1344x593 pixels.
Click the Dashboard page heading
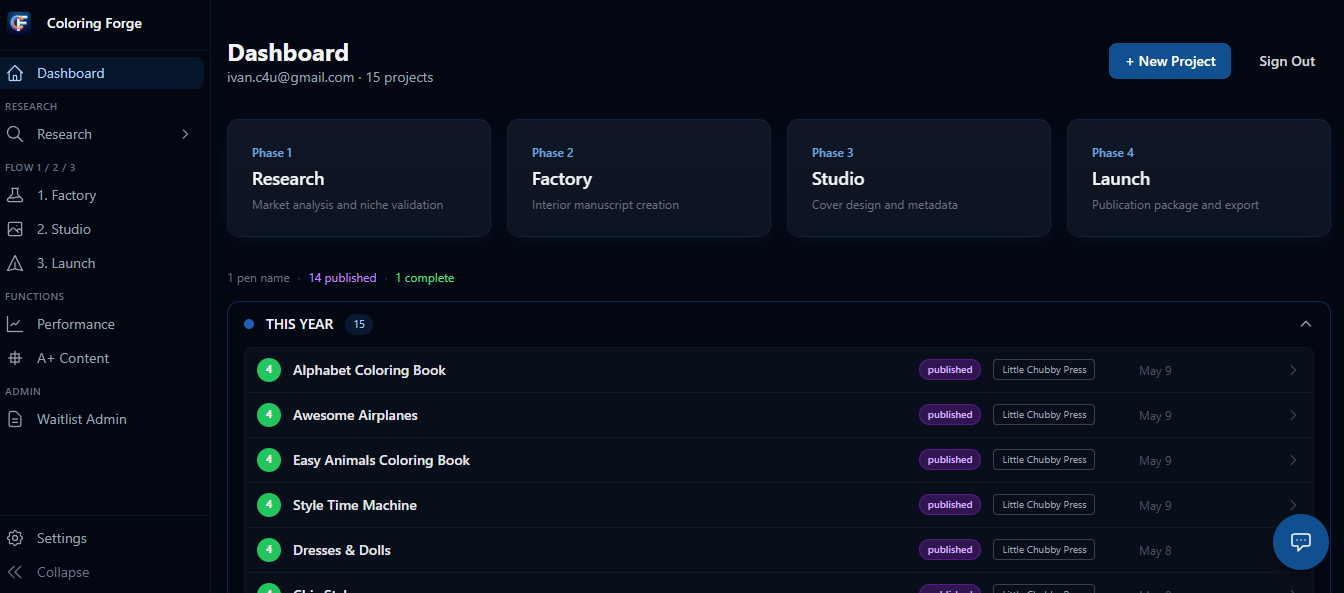click(x=288, y=53)
